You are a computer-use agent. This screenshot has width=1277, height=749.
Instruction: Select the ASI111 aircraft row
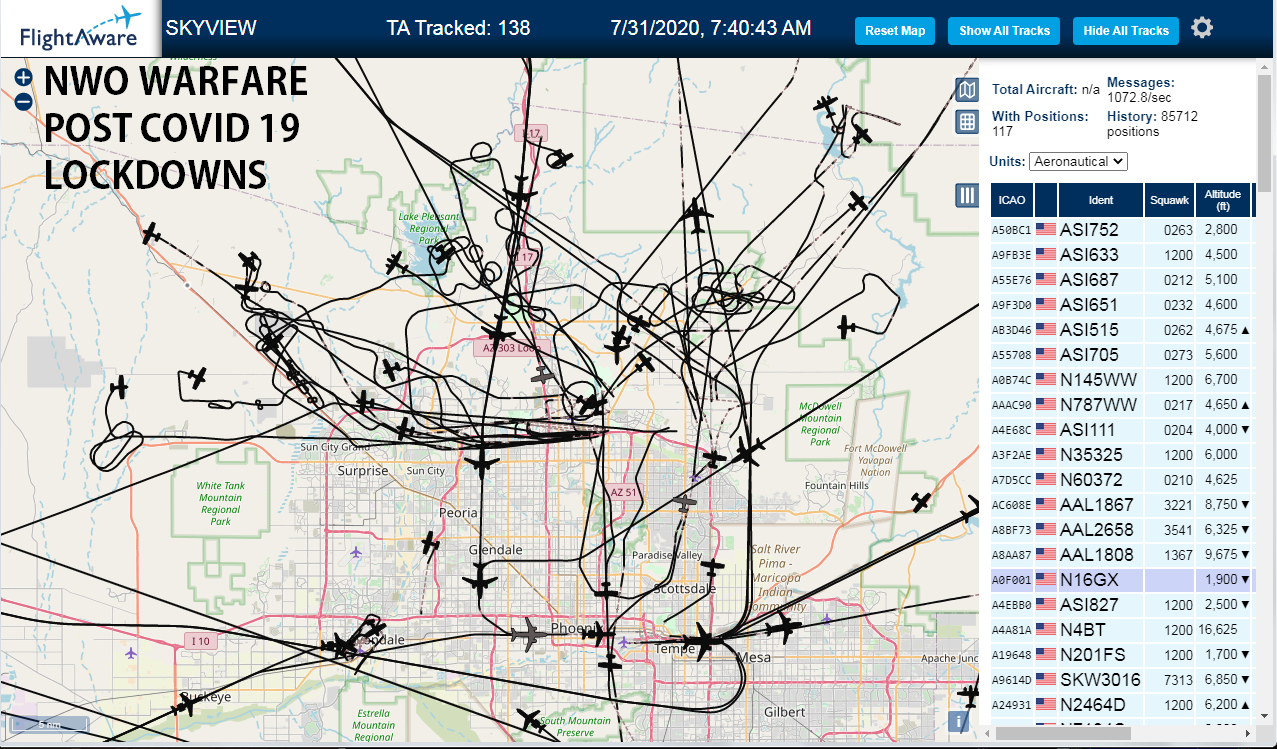[x=1122, y=429]
